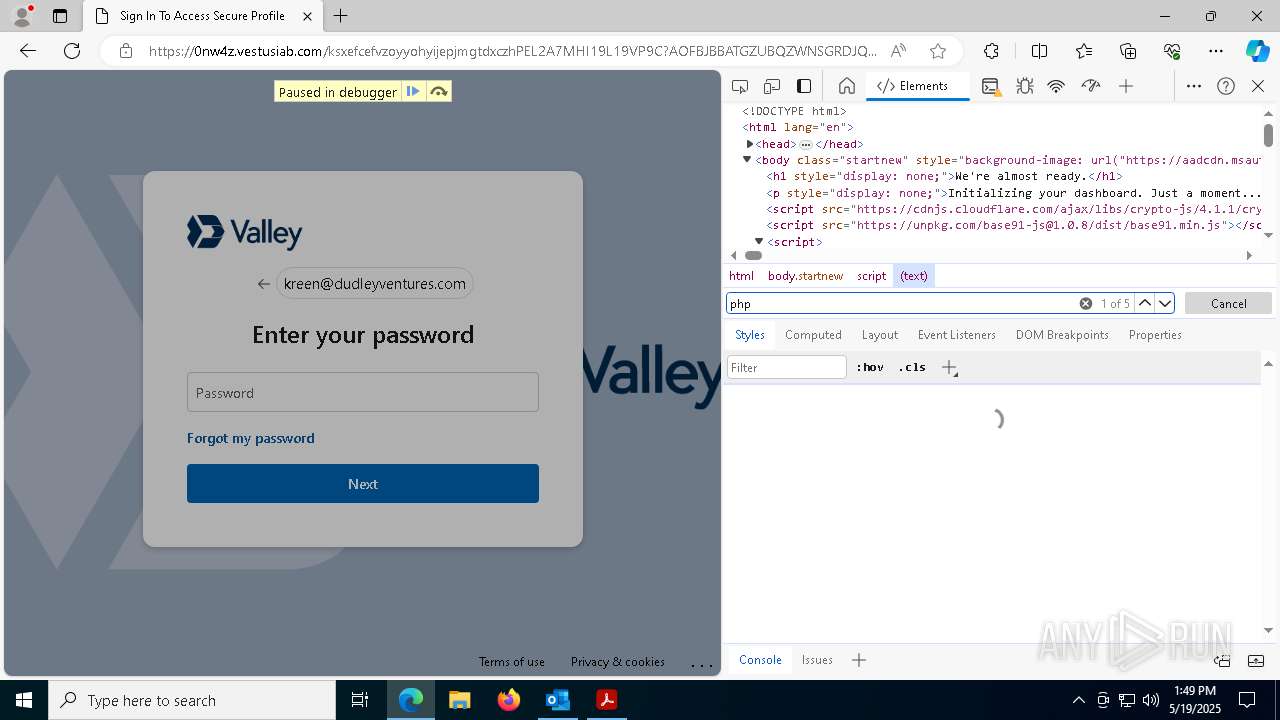Viewport: 1280px width, 720px height.
Task: Open the browser Extensions icon
Action: point(991,51)
